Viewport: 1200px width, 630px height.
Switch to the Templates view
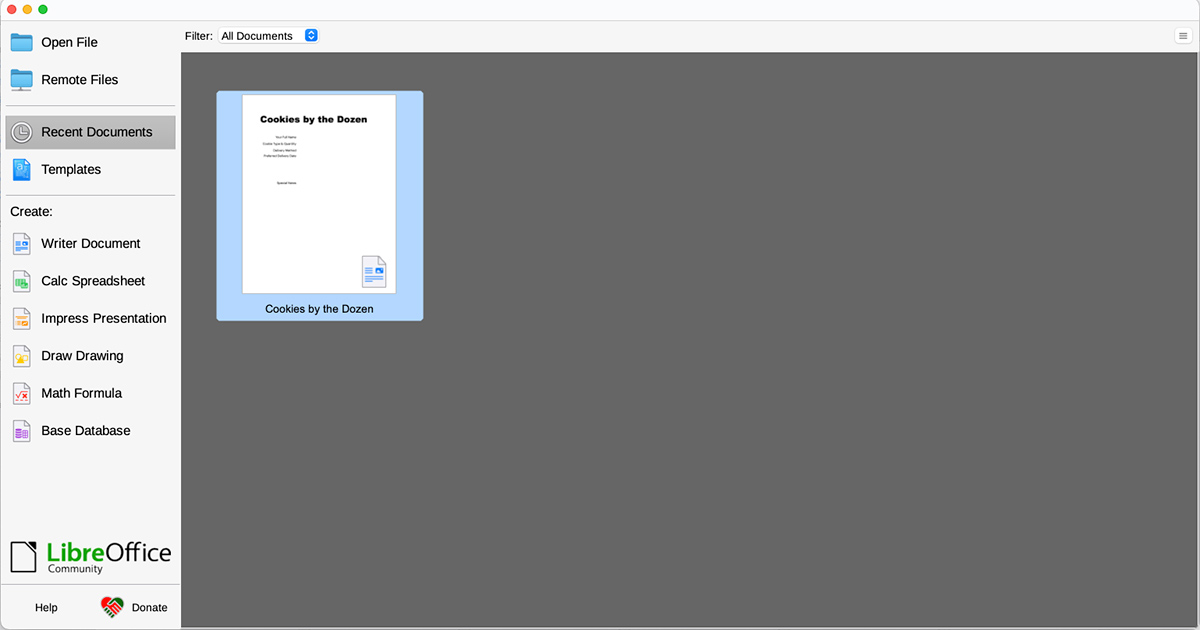[x=71, y=169]
